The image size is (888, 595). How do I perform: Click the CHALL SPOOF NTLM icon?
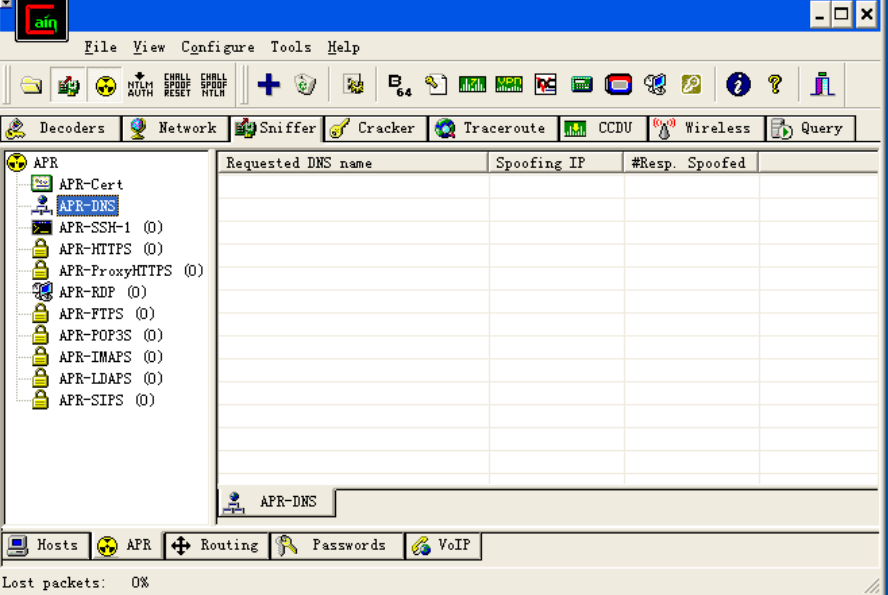[x=214, y=85]
